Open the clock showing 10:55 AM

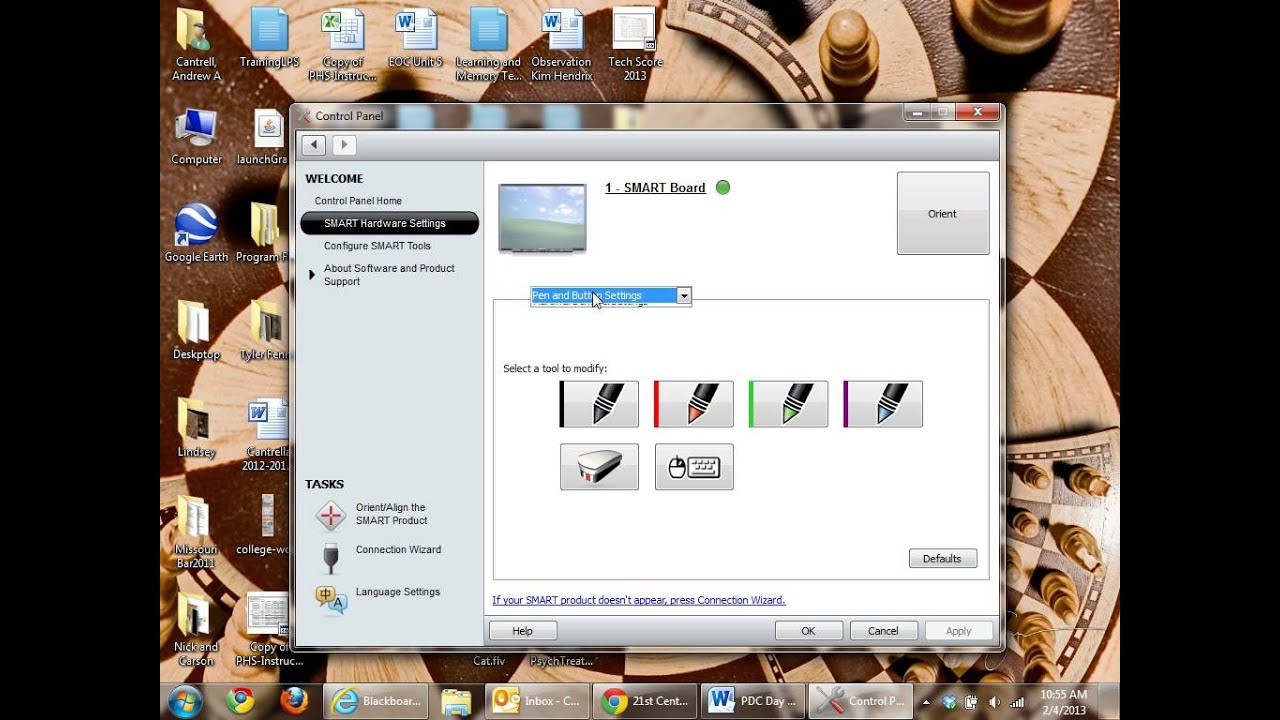click(1063, 701)
